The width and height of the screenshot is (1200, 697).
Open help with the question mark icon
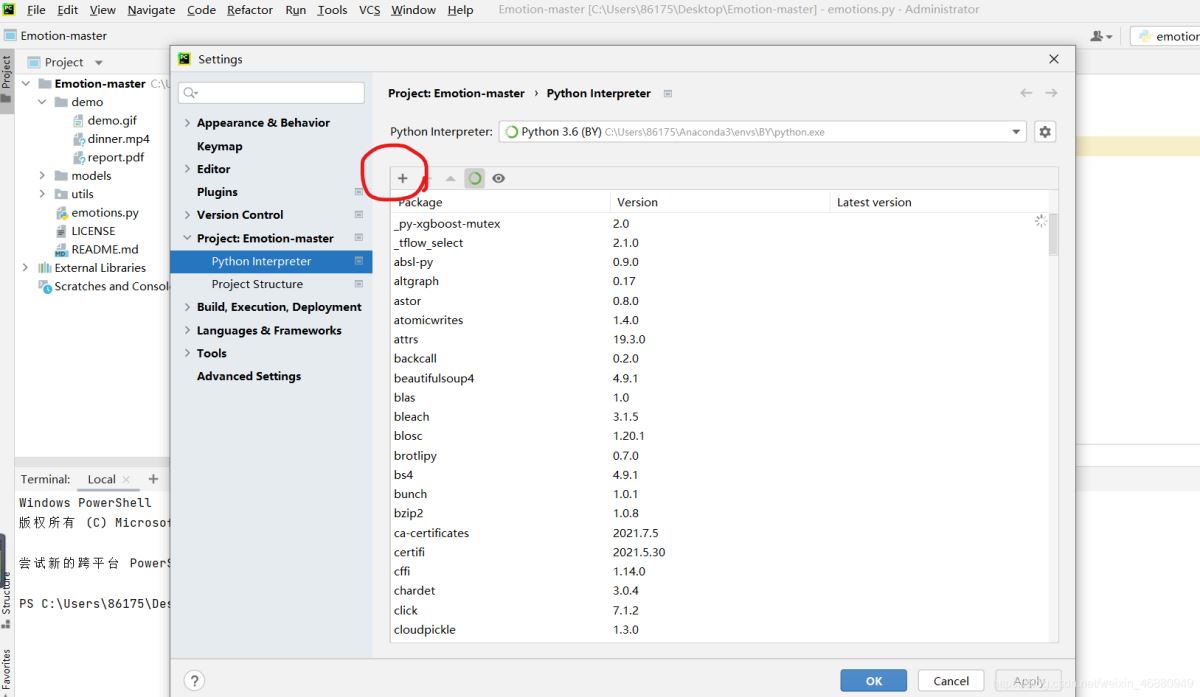pos(195,681)
